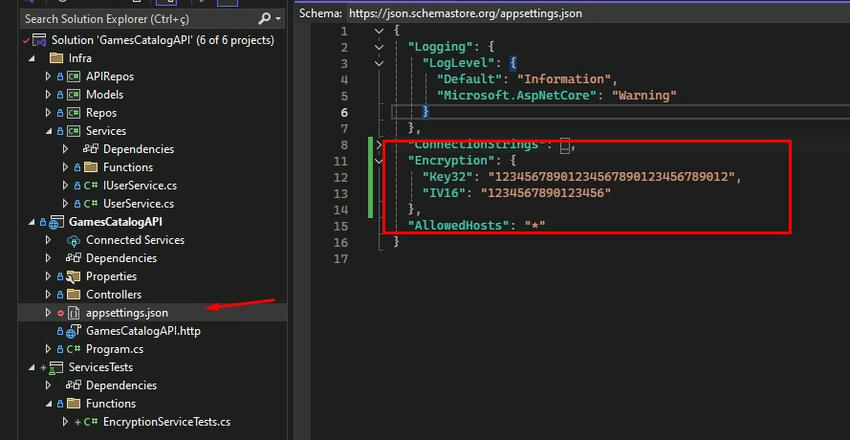Select Dependencies under GamesCatalogAPI project

[121, 258]
